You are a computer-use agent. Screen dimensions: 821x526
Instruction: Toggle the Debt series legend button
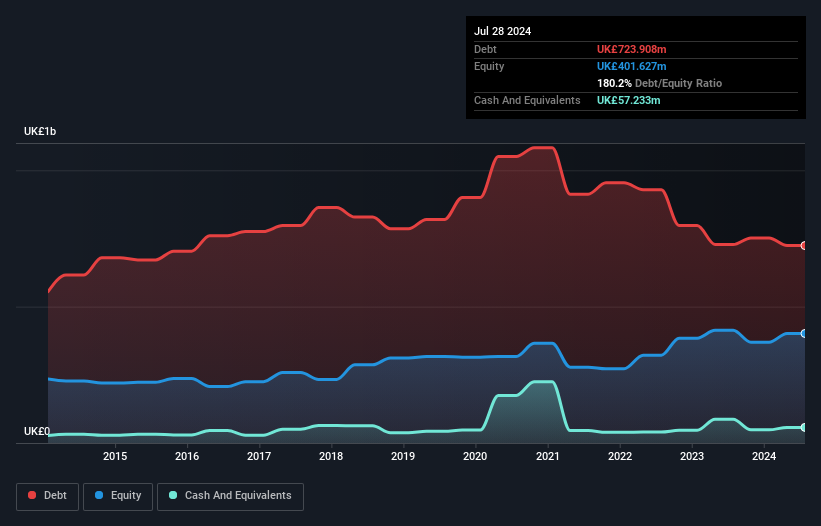48,496
